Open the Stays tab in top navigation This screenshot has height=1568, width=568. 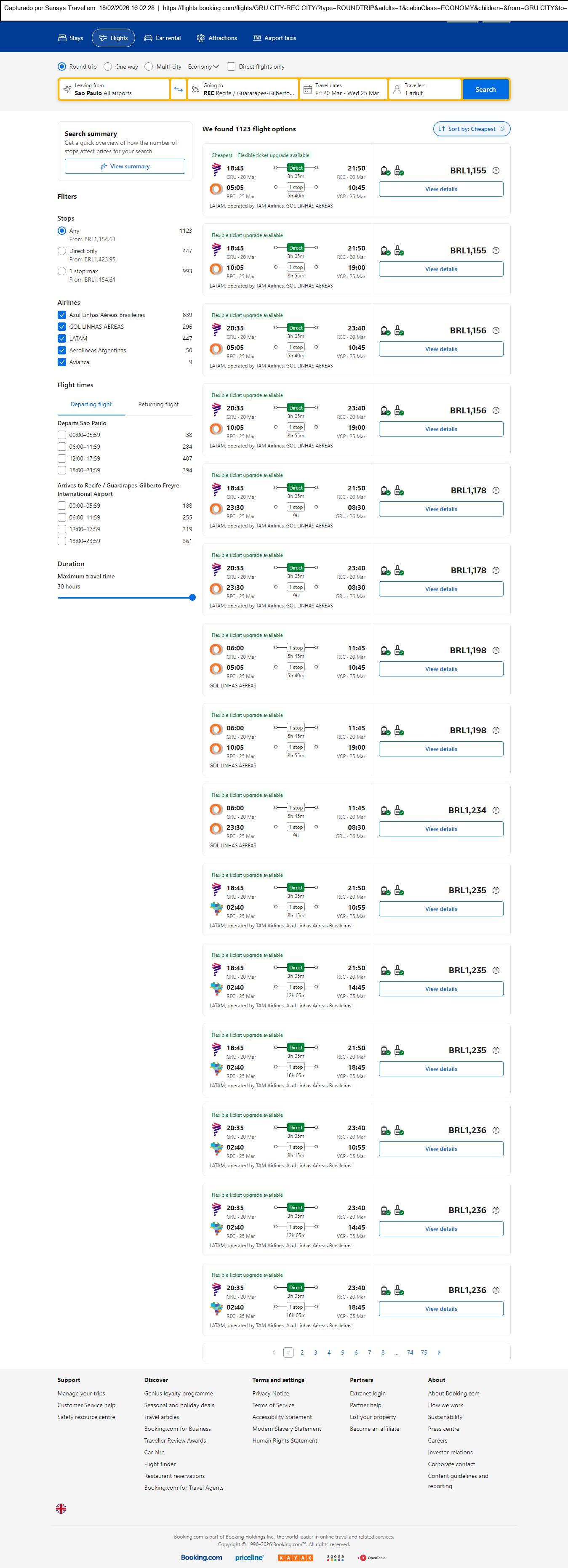click(70, 38)
